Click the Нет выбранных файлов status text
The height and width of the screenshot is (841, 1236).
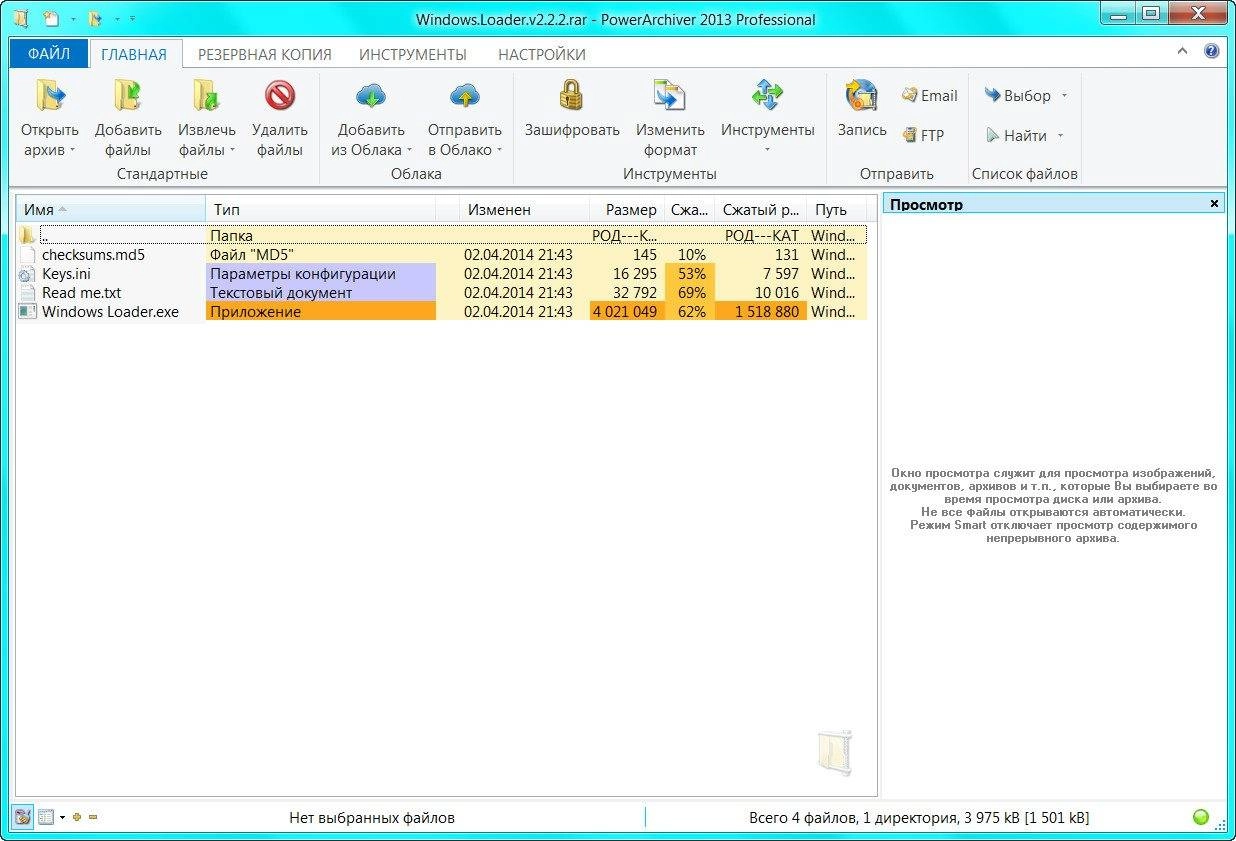coord(372,818)
